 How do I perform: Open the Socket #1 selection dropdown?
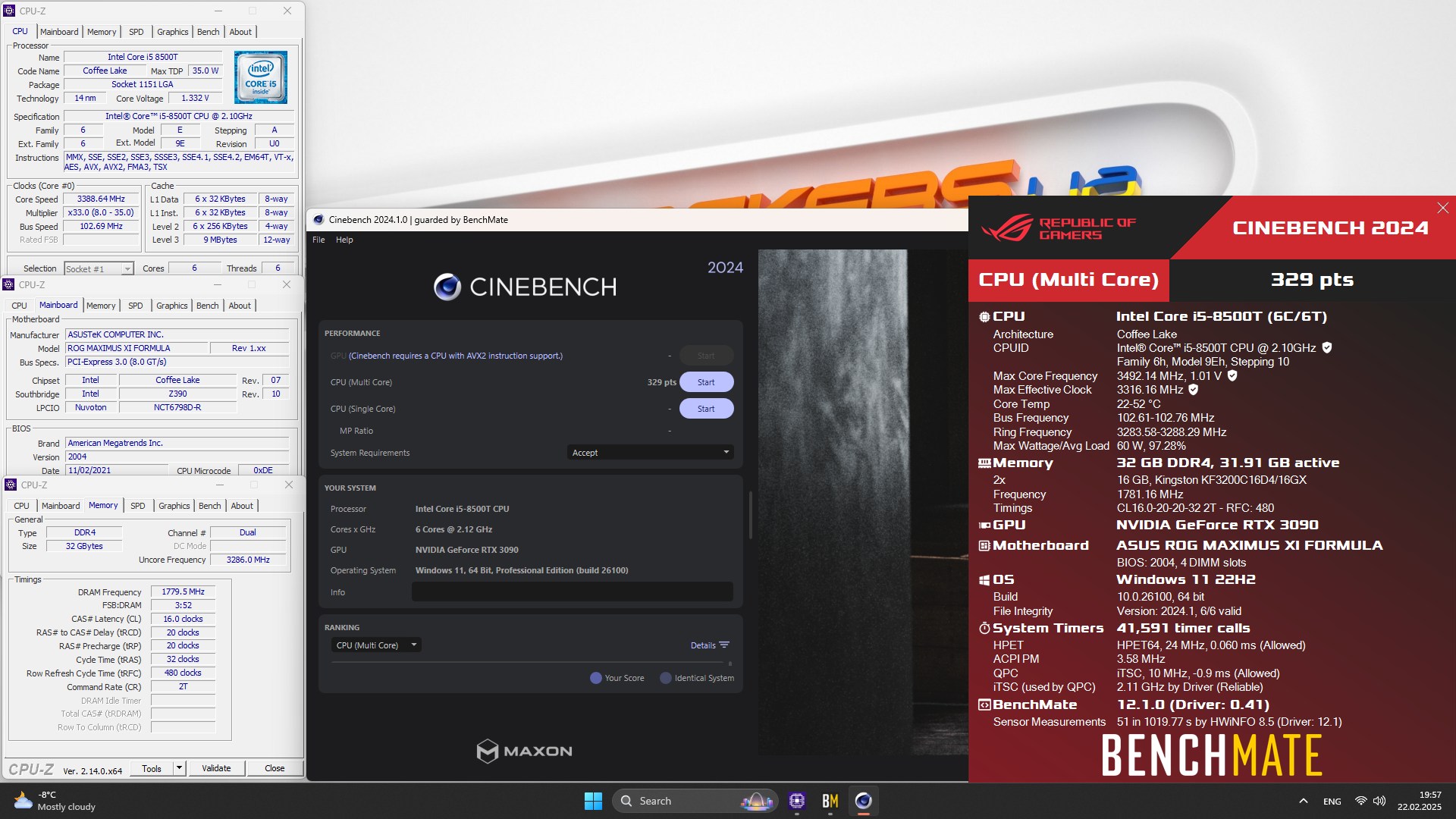coord(99,269)
